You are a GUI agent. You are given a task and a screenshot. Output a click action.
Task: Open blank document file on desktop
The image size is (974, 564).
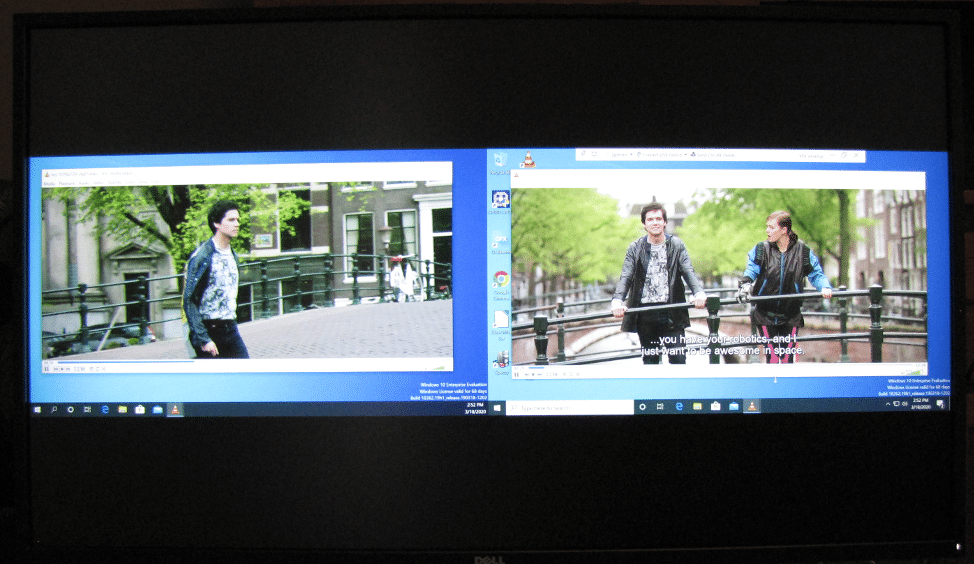[501, 324]
